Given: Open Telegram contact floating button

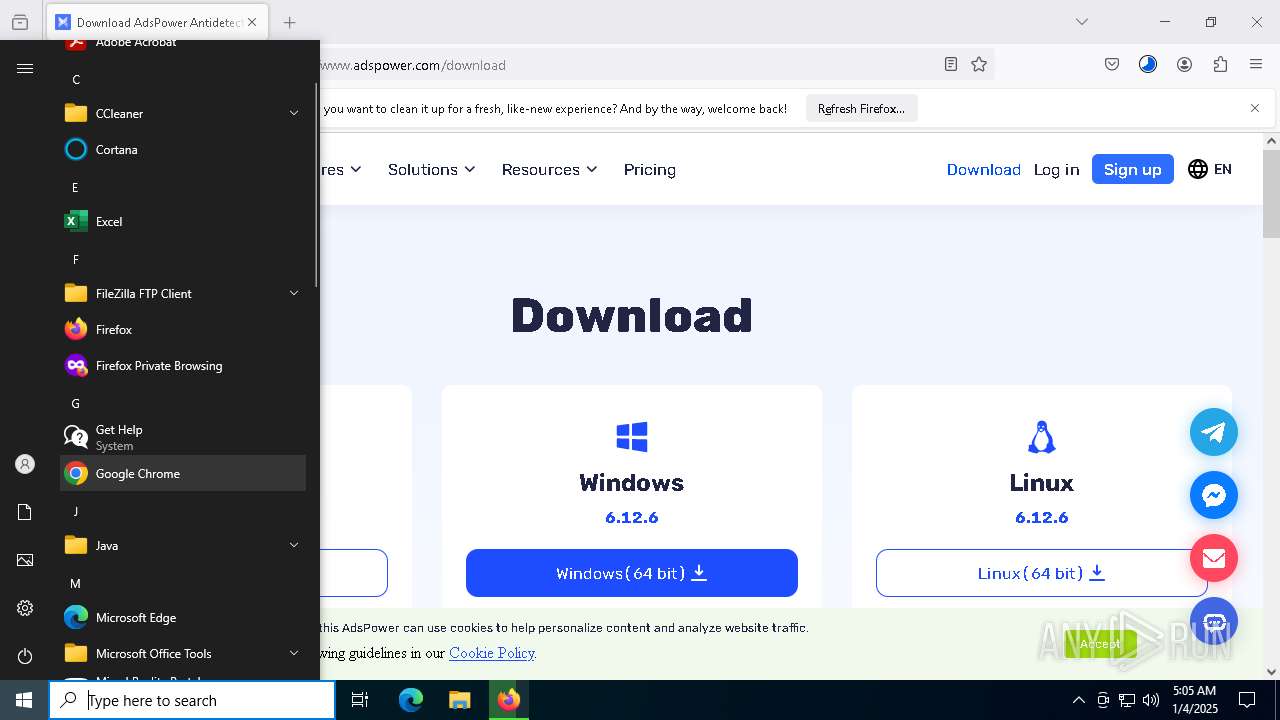Looking at the screenshot, I should (x=1214, y=432).
